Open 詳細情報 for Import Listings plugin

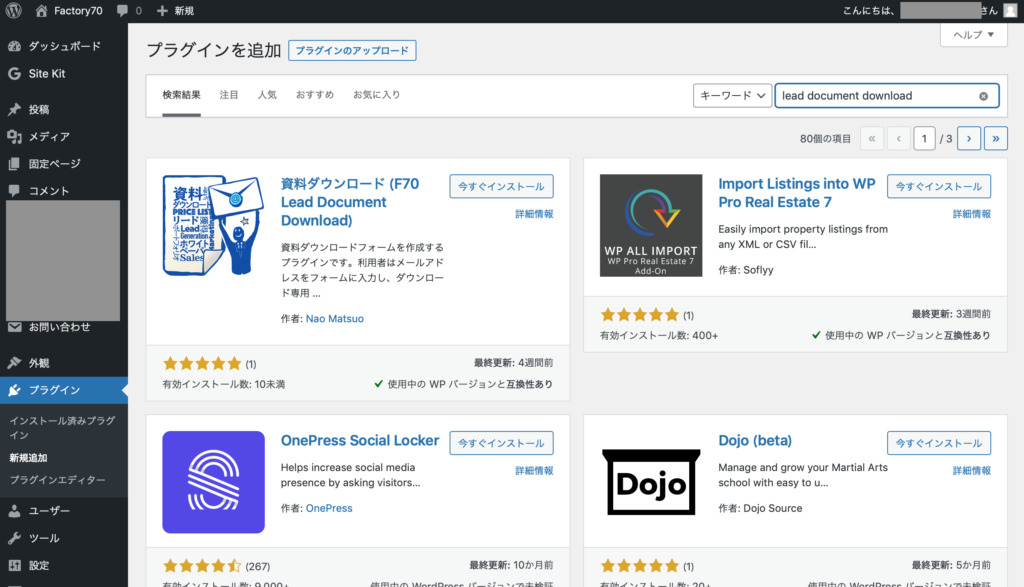tap(972, 214)
